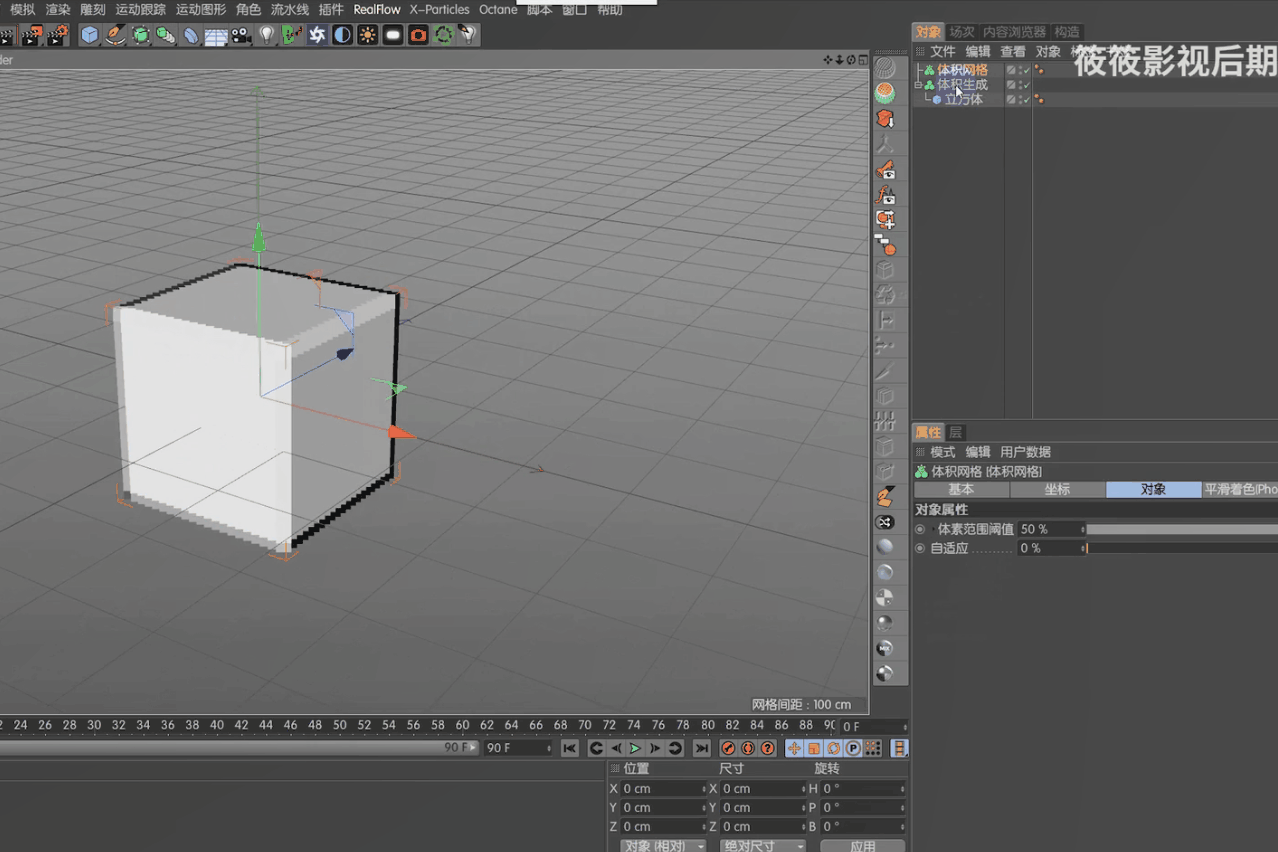
Task: Switch to the 内容浏览器 tab
Action: [x=1013, y=32]
